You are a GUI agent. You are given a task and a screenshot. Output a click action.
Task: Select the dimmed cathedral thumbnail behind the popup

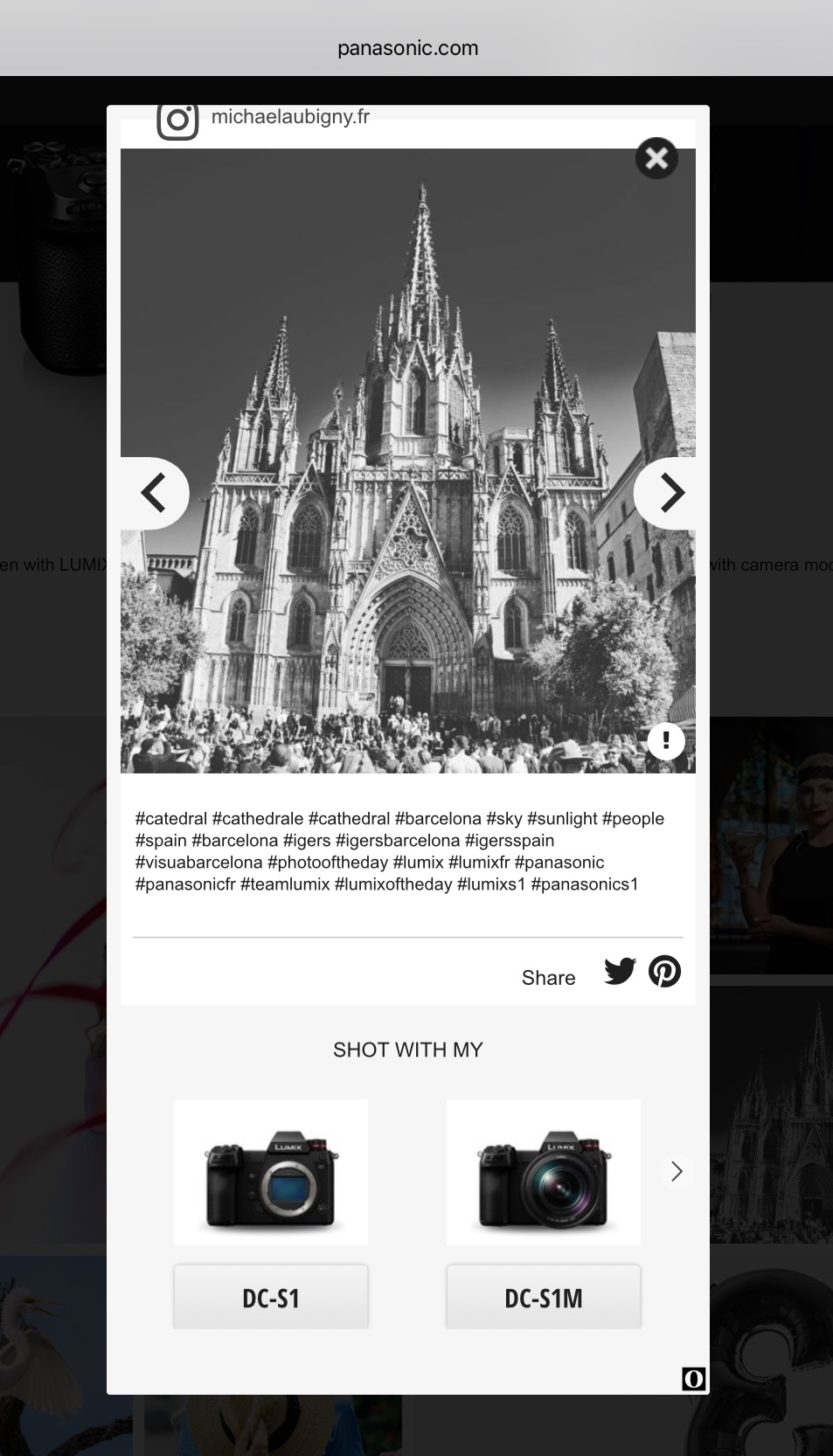(771, 1114)
